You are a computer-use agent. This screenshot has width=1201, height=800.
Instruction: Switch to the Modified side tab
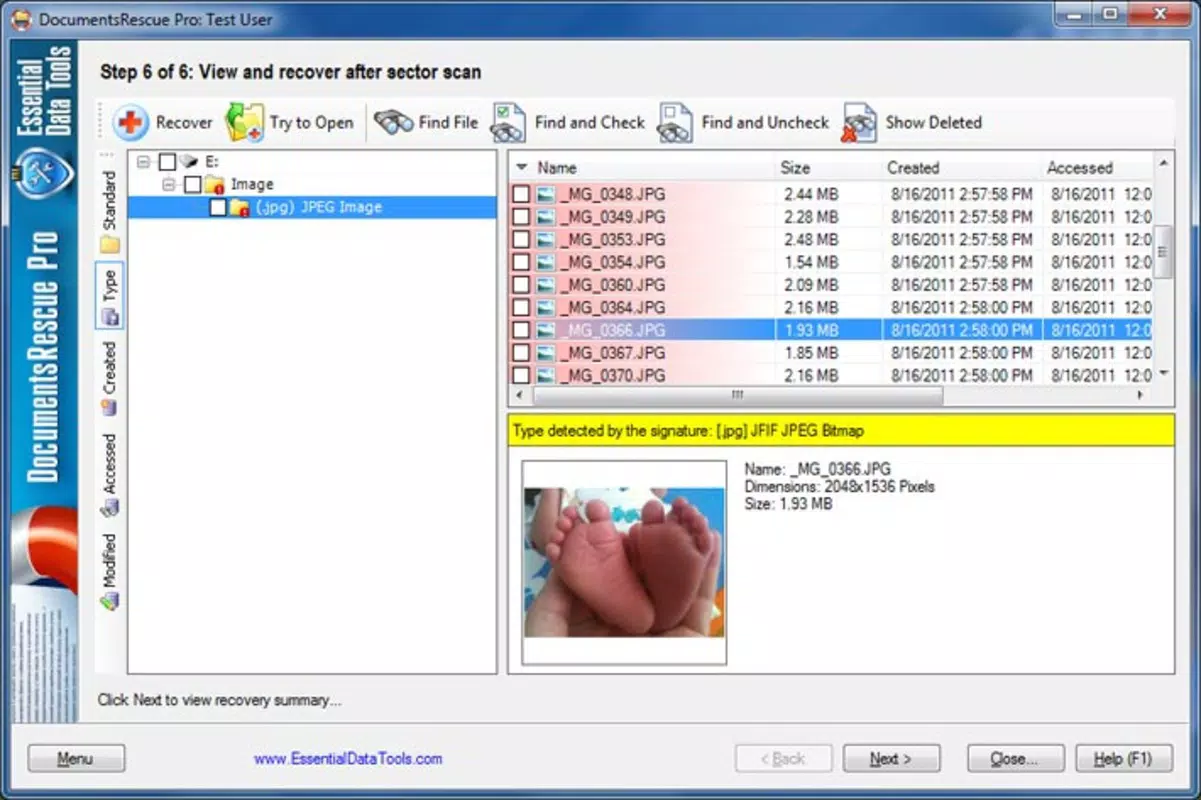pyautogui.click(x=109, y=570)
